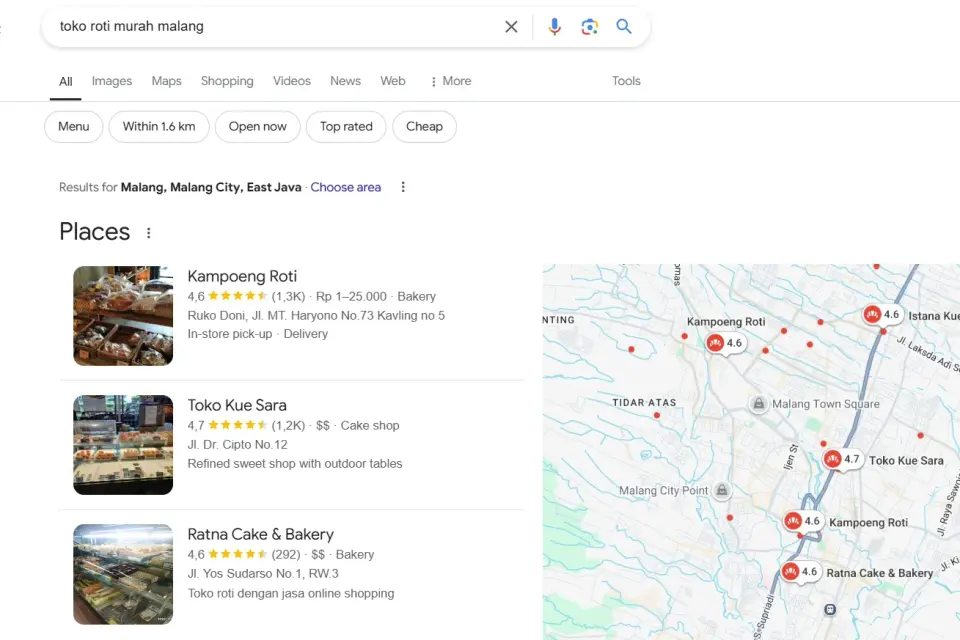
Task: Click Toko Kue Sara 4.7 map pin
Action: pyautogui.click(x=842, y=459)
